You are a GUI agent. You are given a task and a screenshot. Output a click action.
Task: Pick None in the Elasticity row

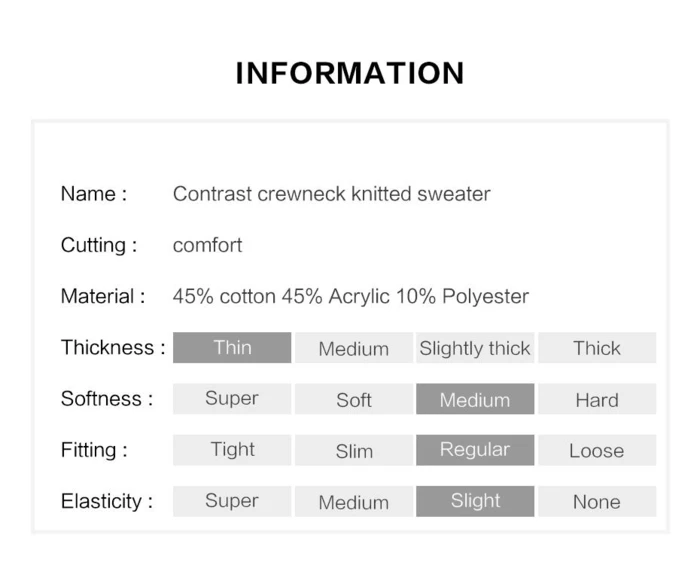597,501
